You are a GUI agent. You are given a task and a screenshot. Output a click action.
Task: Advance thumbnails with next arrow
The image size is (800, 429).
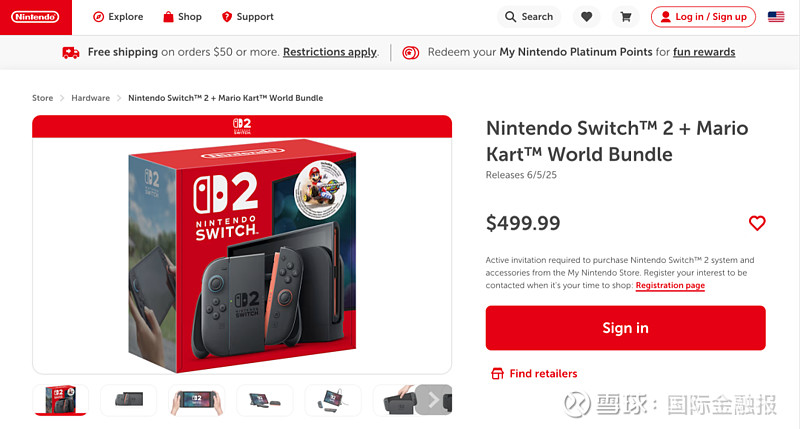(433, 400)
